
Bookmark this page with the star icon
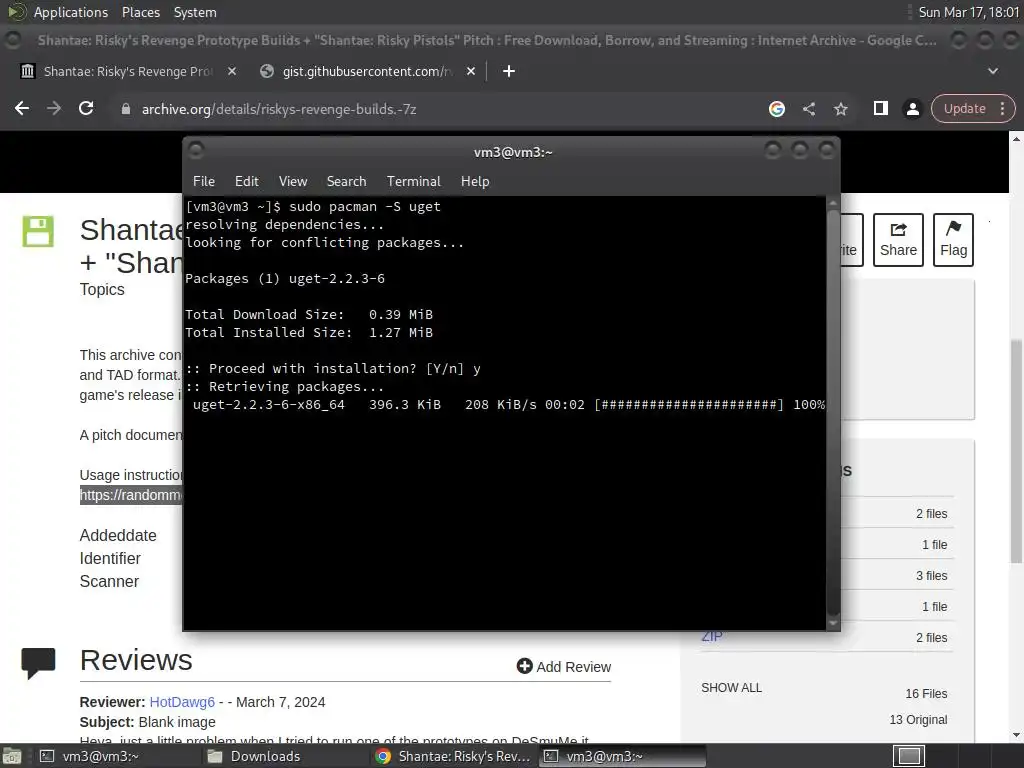[x=840, y=109]
